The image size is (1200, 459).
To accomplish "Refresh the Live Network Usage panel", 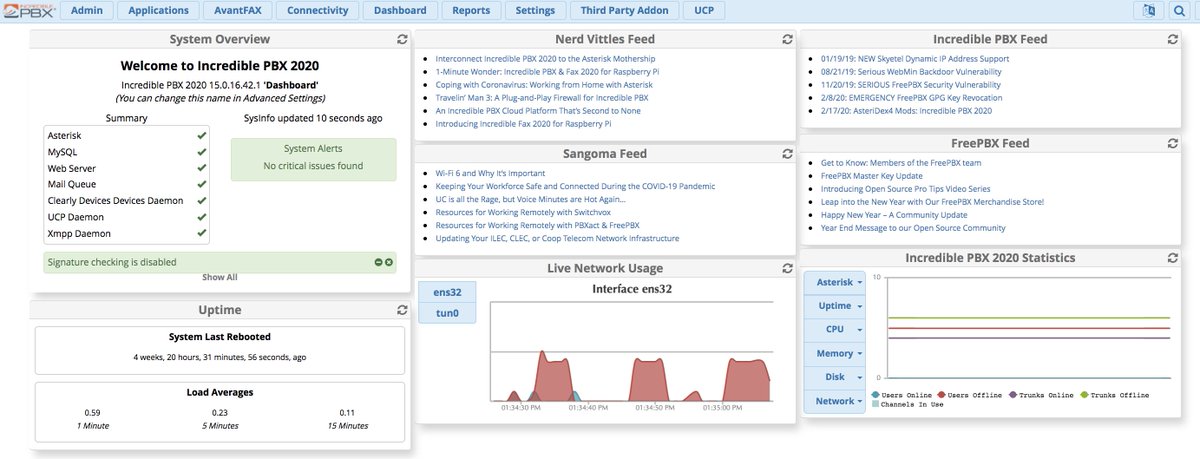I will [787, 268].
